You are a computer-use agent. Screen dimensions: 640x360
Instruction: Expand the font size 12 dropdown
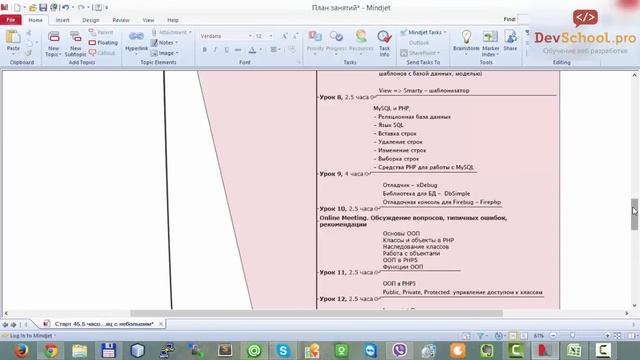tap(271, 36)
